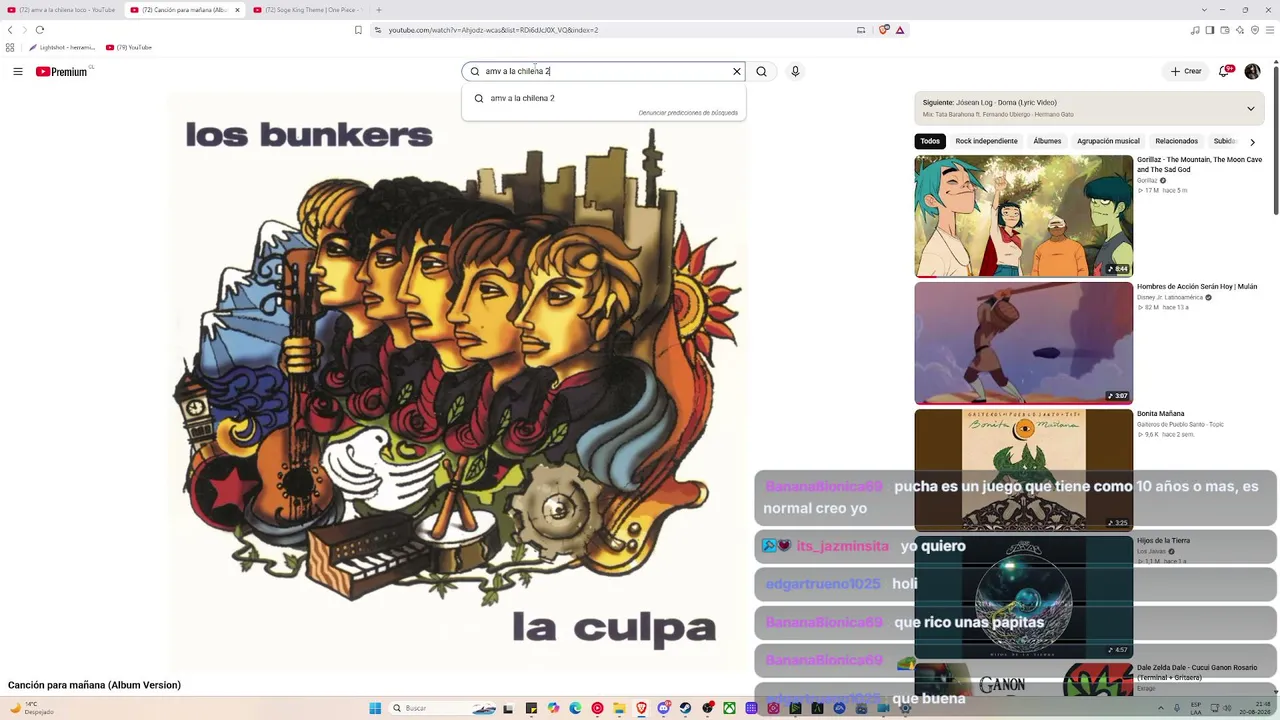Open the bookmarks bar apps grid icon
The image size is (1280, 720).
pyautogui.click(x=10, y=47)
